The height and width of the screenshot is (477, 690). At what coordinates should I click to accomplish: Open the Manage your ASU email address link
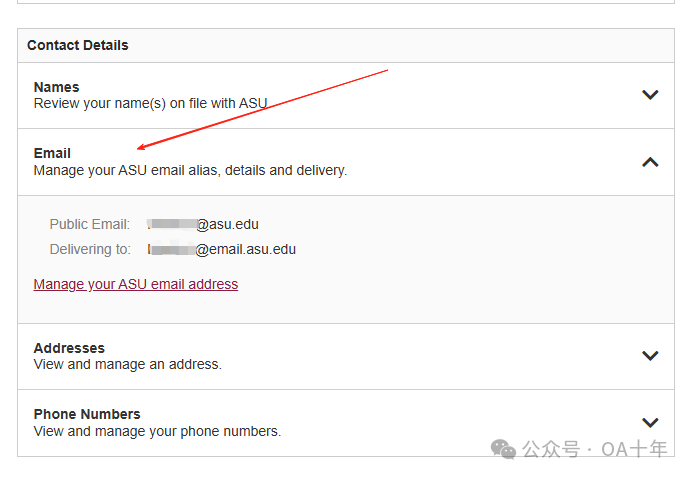tap(136, 284)
